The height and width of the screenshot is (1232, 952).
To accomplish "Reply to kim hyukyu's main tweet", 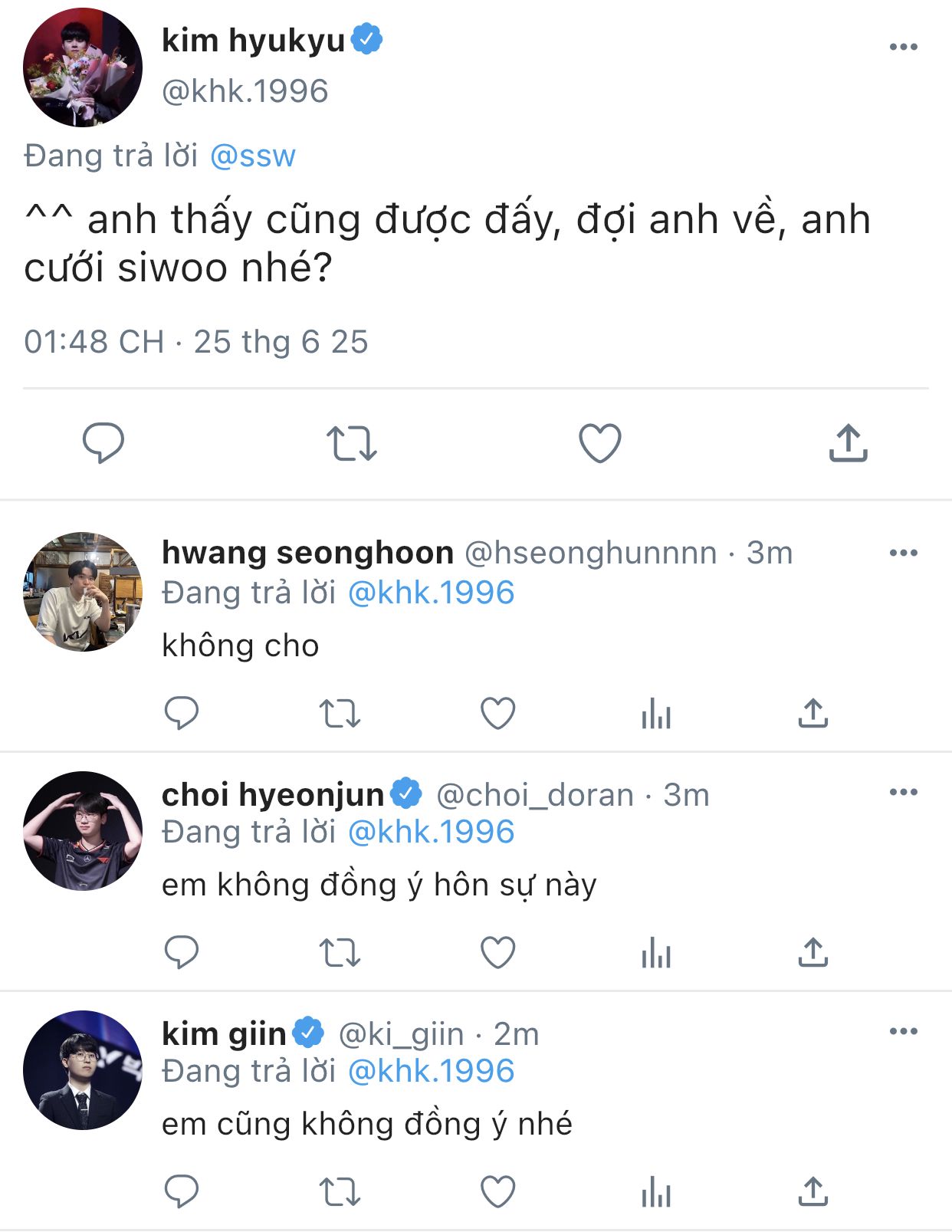I will click(x=103, y=442).
